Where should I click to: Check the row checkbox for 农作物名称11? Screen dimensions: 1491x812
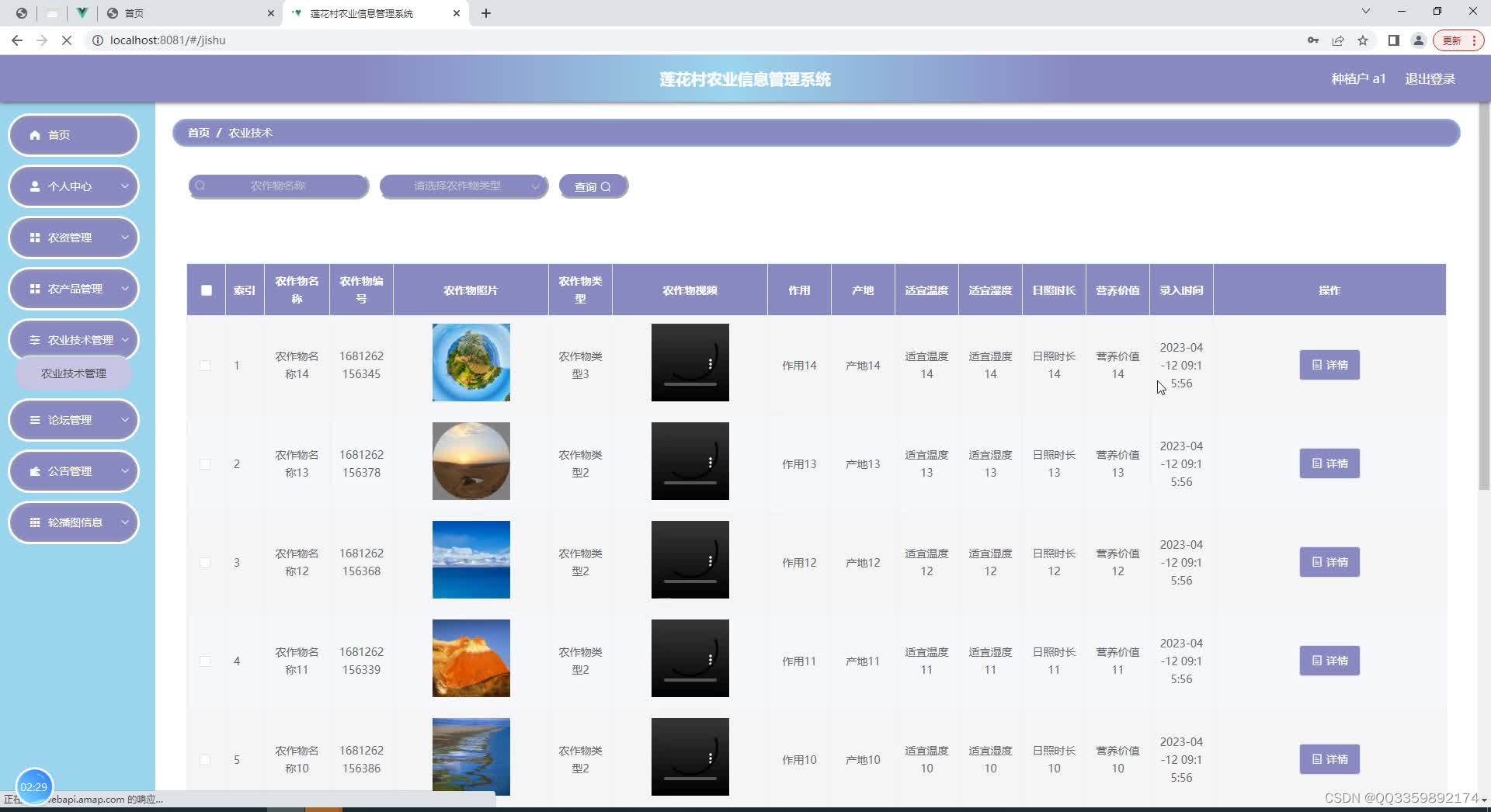pos(205,661)
